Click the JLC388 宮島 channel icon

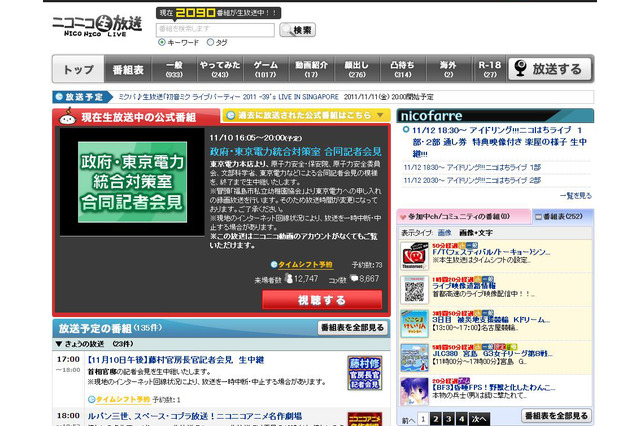(x=414, y=357)
